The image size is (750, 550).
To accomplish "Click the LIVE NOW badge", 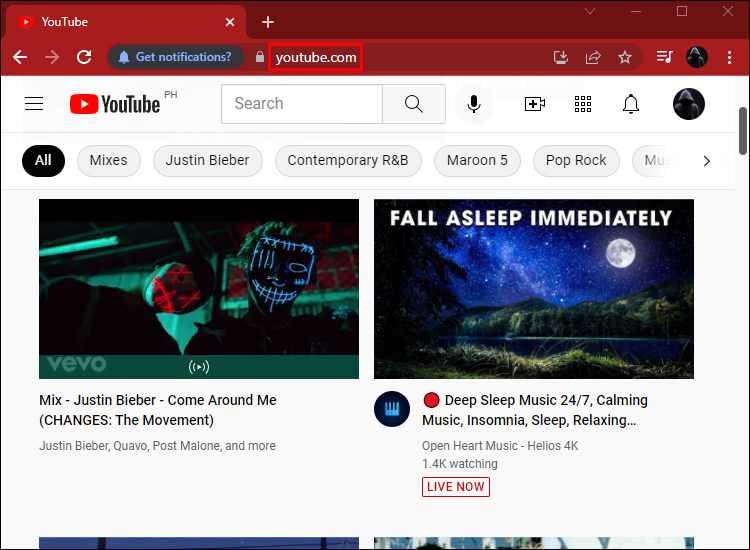I will [456, 487].
